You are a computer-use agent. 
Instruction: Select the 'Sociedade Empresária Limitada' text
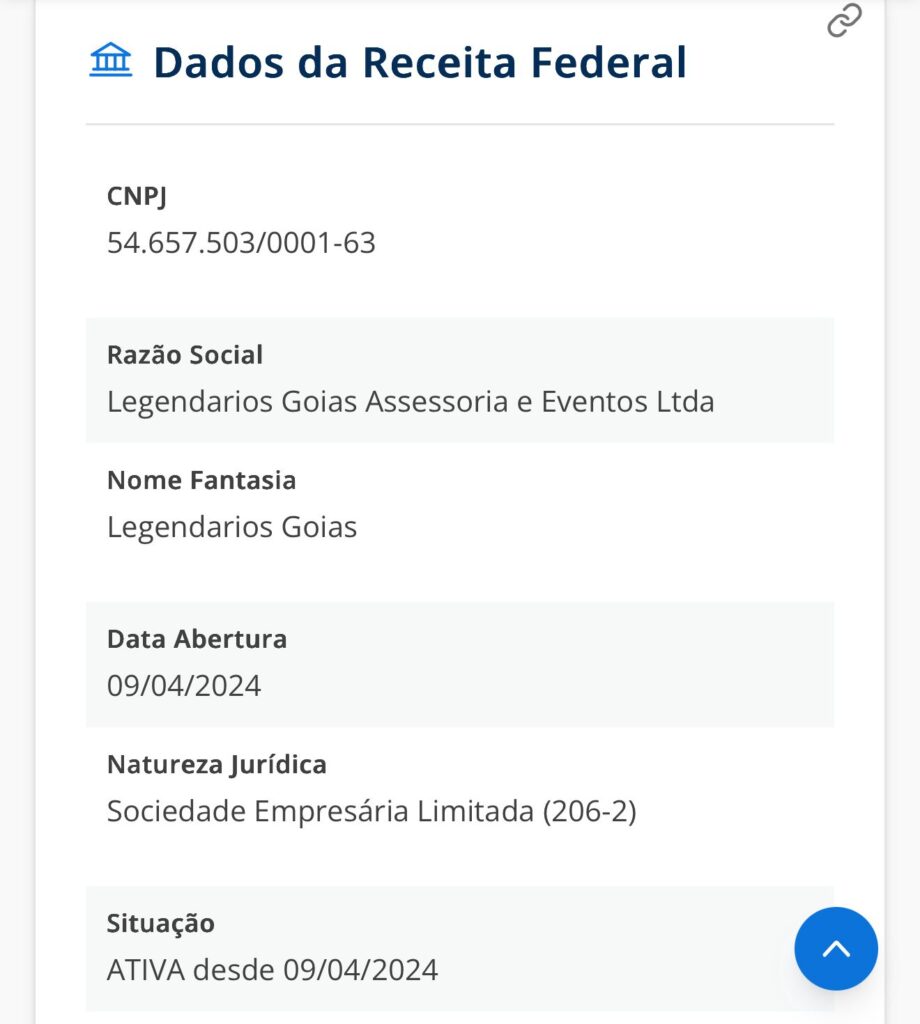(x=320, y=811)
